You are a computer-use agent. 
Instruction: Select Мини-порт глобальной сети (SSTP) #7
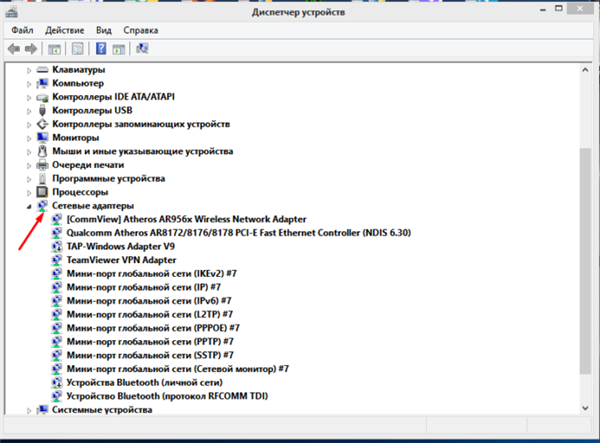coord(150,355)
